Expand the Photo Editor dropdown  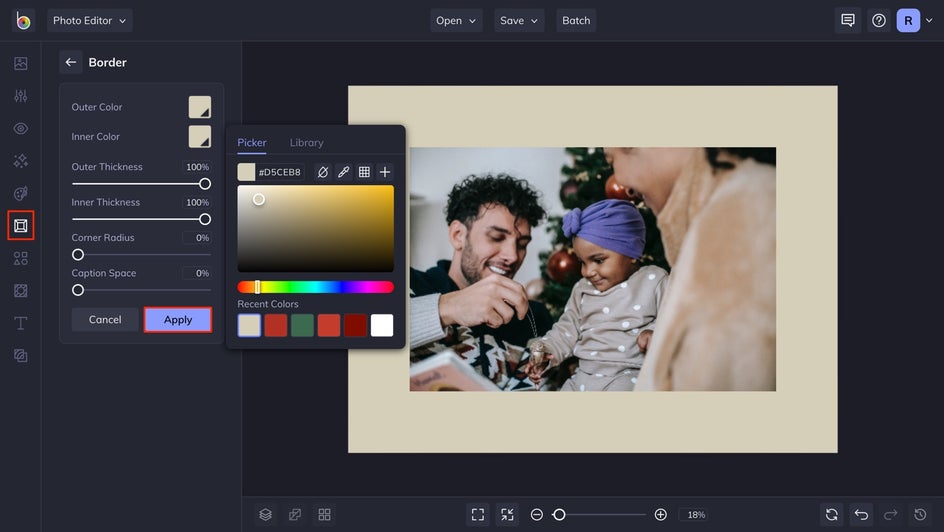(89, 20)
